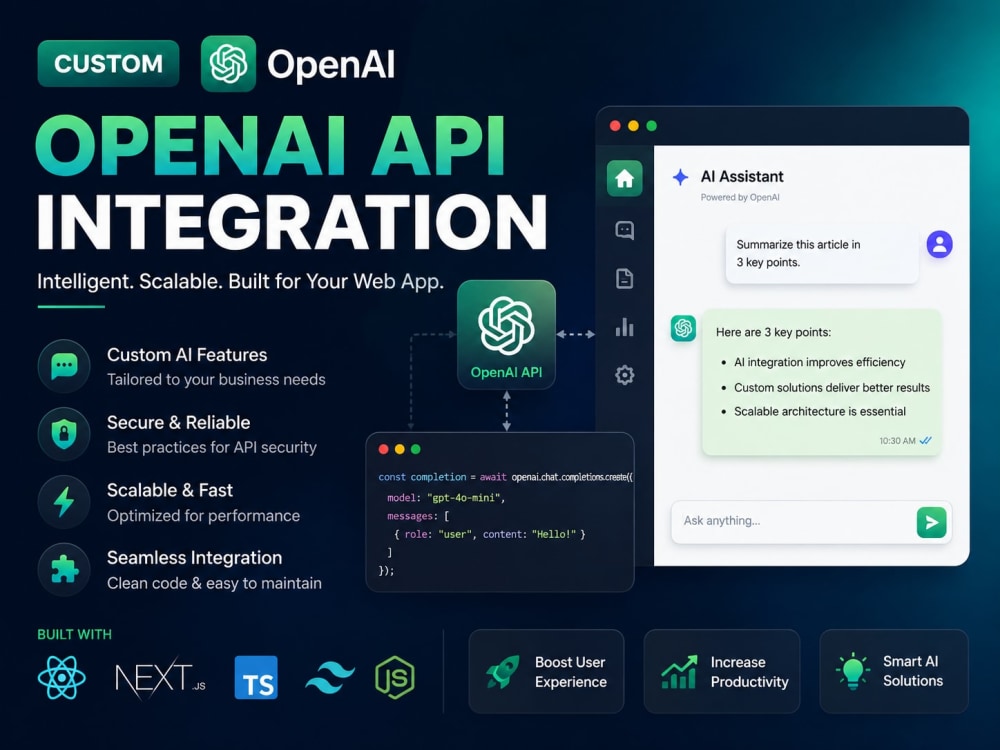Click the 'Tailored to your business needs' text
1000x750 pixels.
pyautogui.click(x=216, y=379)
